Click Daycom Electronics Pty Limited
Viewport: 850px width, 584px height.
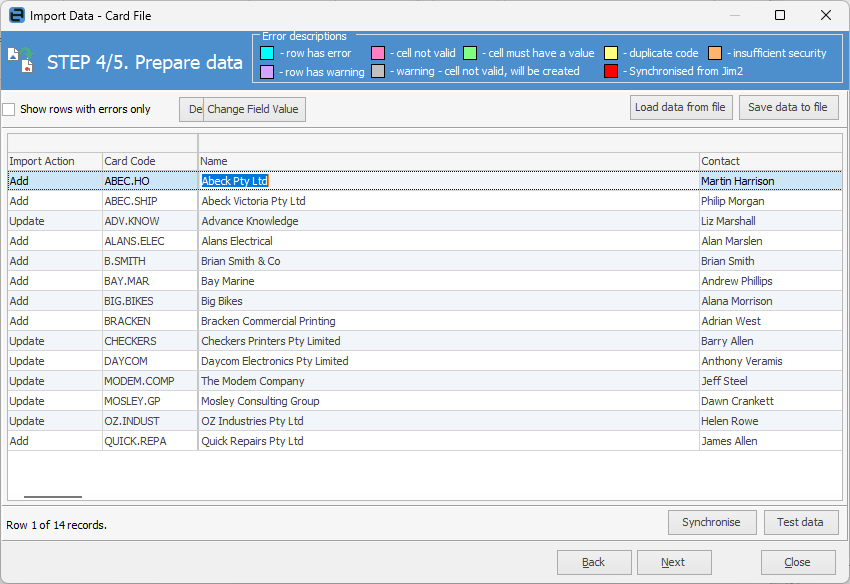tap(449, 362)
